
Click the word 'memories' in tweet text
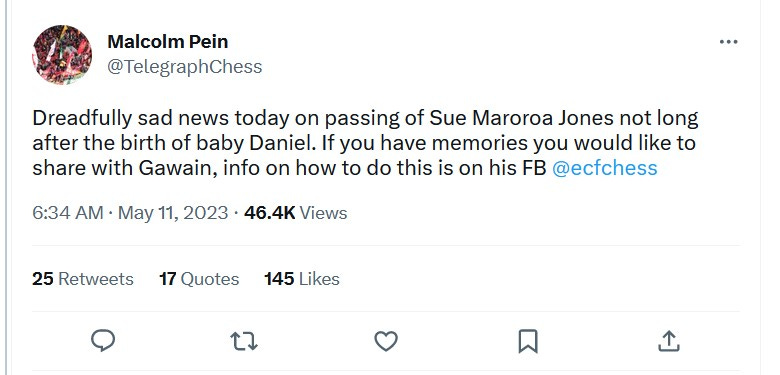[x=480, y=143]
